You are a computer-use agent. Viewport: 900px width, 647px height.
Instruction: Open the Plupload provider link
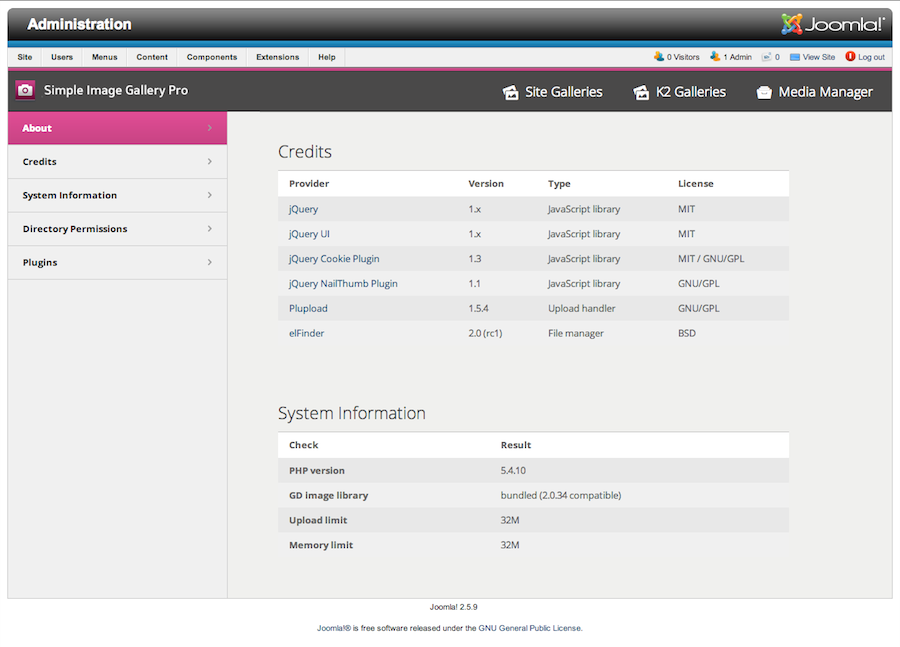click(308, 308)
